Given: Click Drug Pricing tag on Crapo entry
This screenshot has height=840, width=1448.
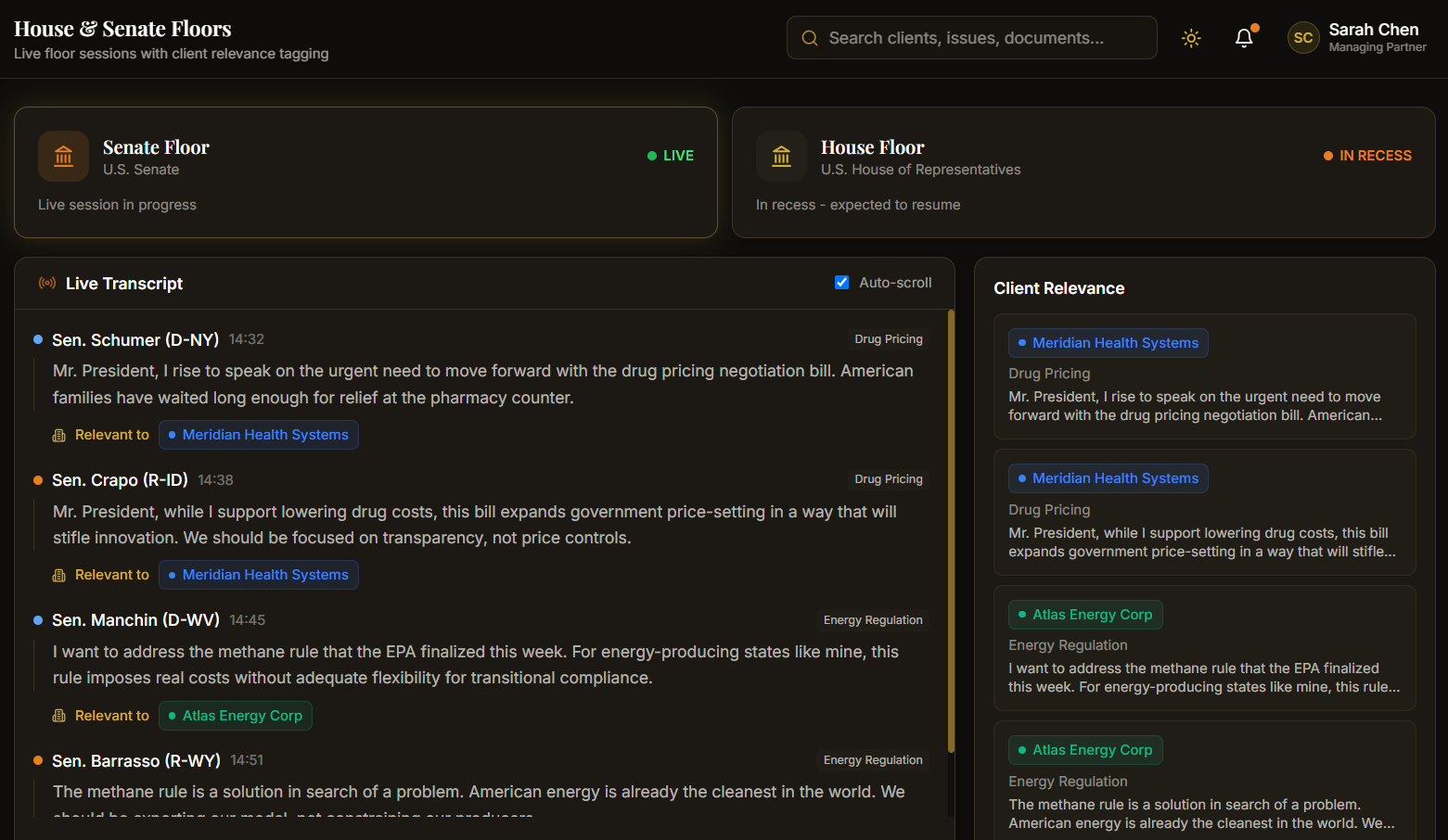Looking at the screenshot, I should point(889,479).
